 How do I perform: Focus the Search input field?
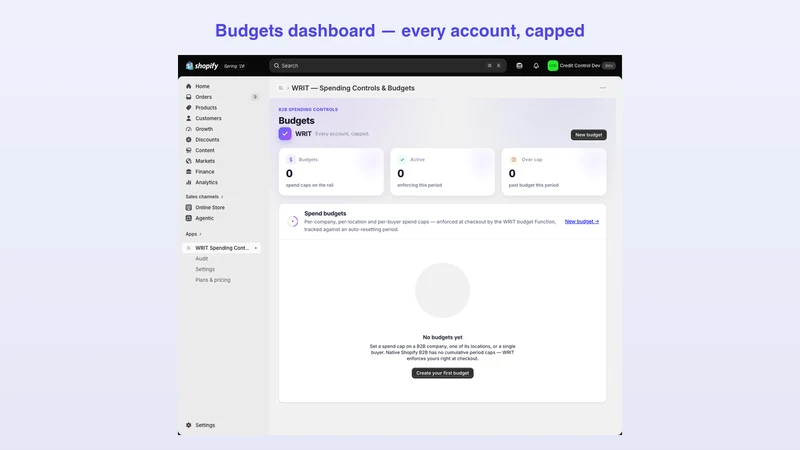(x=388, y=66)
